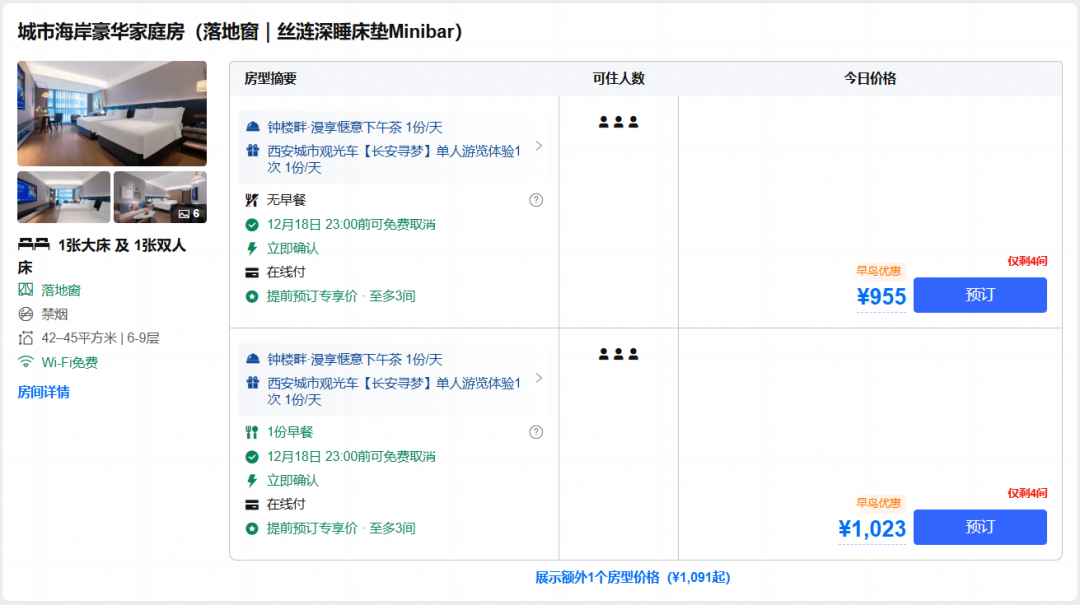Click the room area icon beside 42–45平方米
Viewport: 1080px width, 605px height.
25,338
